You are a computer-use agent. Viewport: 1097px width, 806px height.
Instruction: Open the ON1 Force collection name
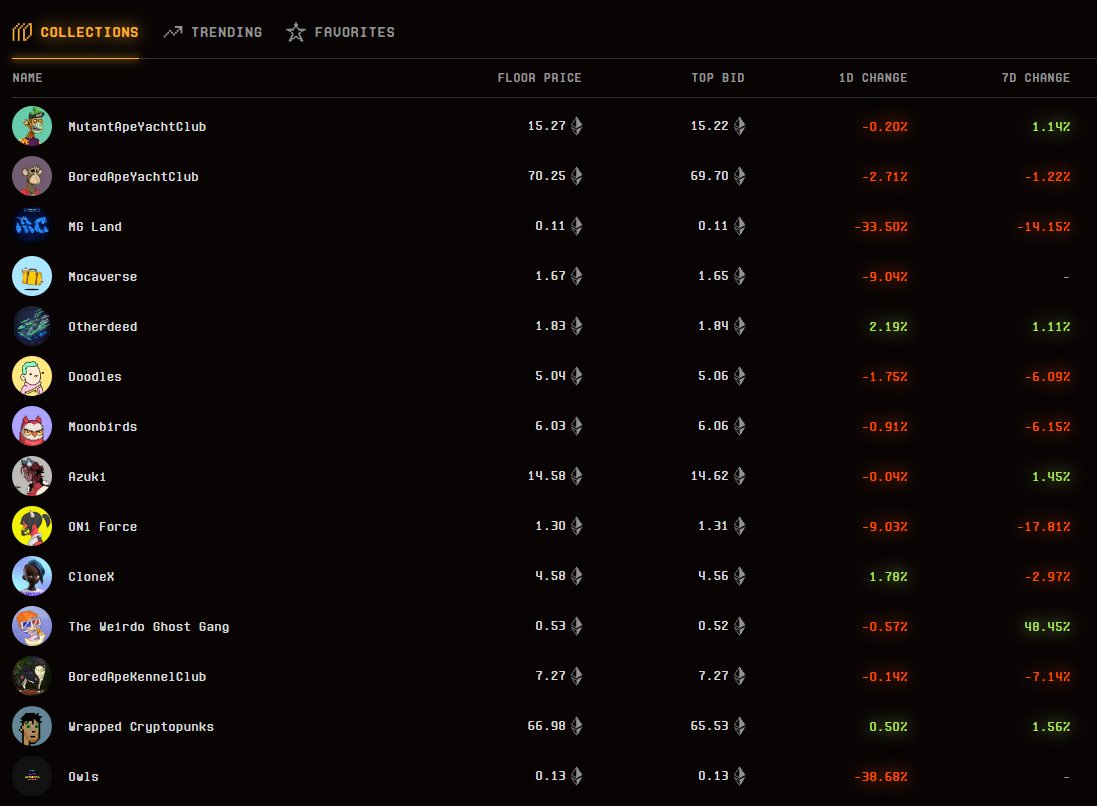click(x=102, y=527)
